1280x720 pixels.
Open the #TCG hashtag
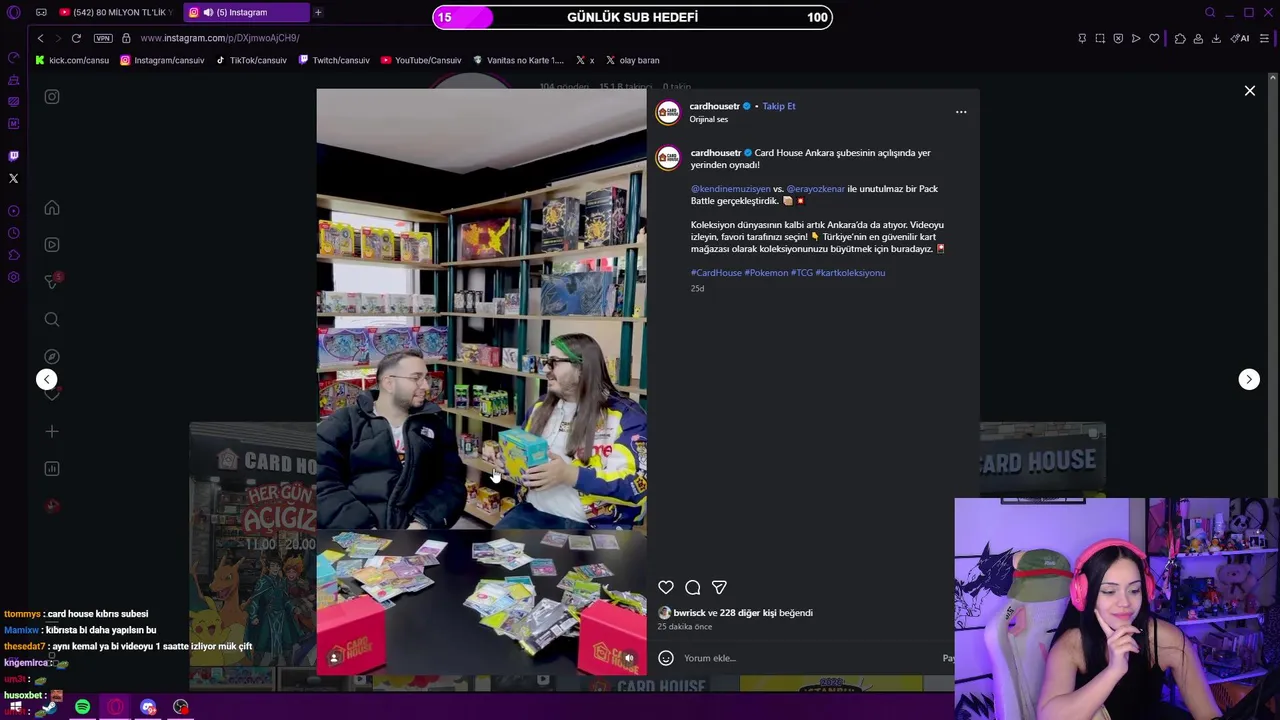tap(802, 273)
